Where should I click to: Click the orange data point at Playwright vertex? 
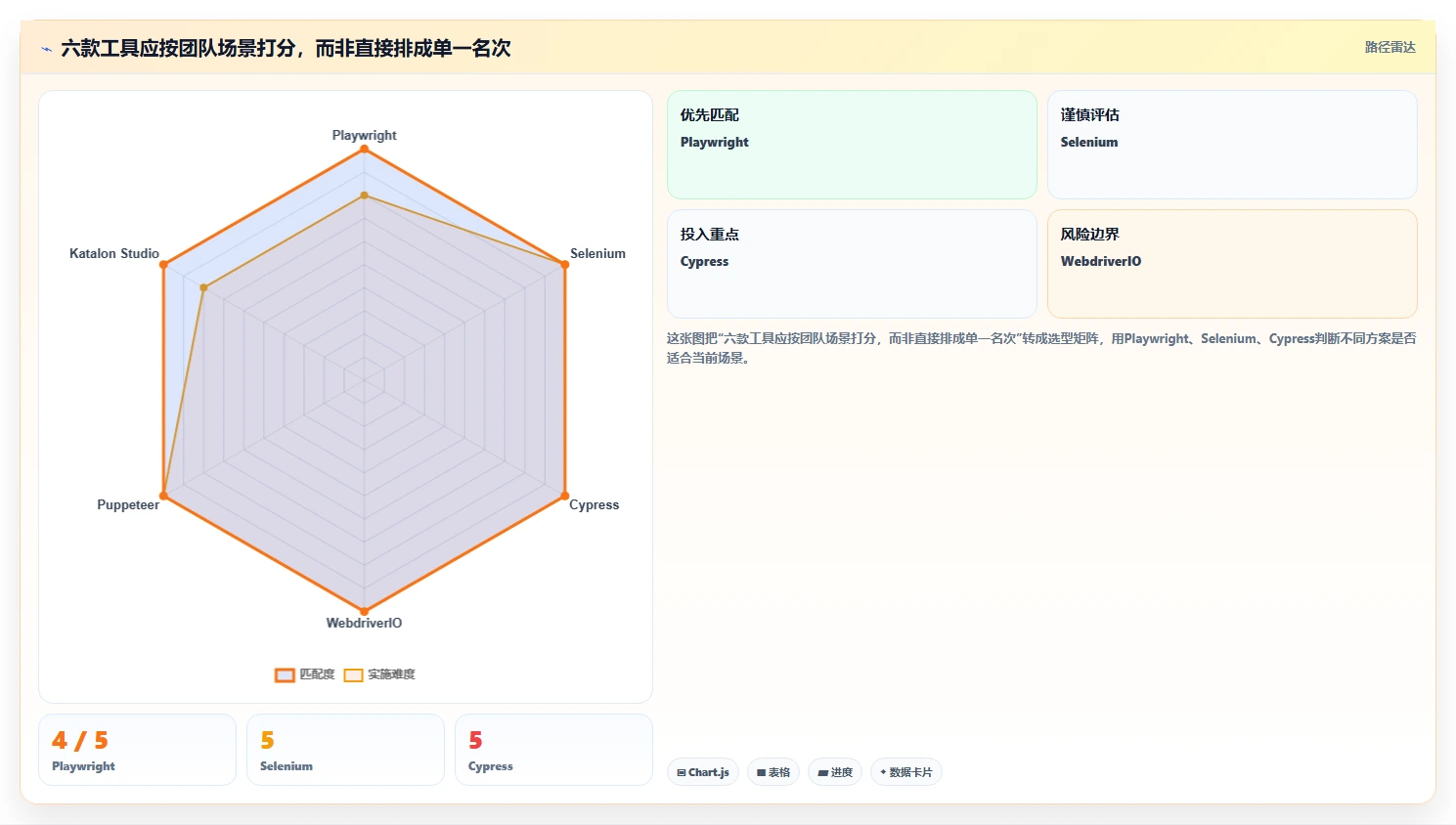click(365, 149)
